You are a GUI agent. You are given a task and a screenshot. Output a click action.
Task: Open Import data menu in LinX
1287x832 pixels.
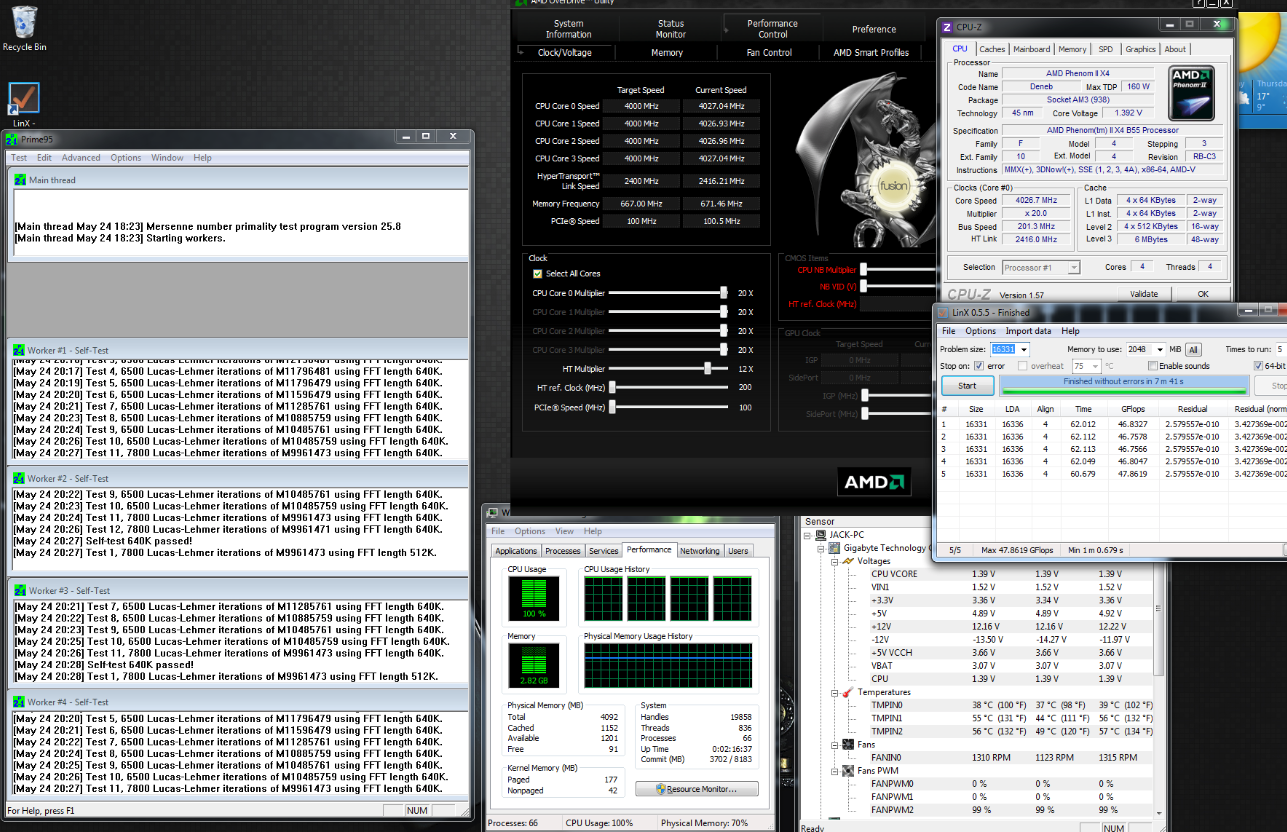(1028, 331)
